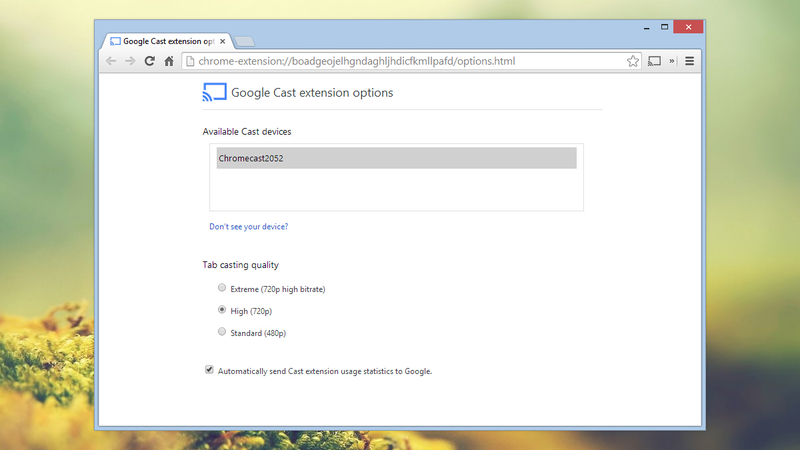
Task: Close the Chrome window with red X
Action: click(688, 27)
